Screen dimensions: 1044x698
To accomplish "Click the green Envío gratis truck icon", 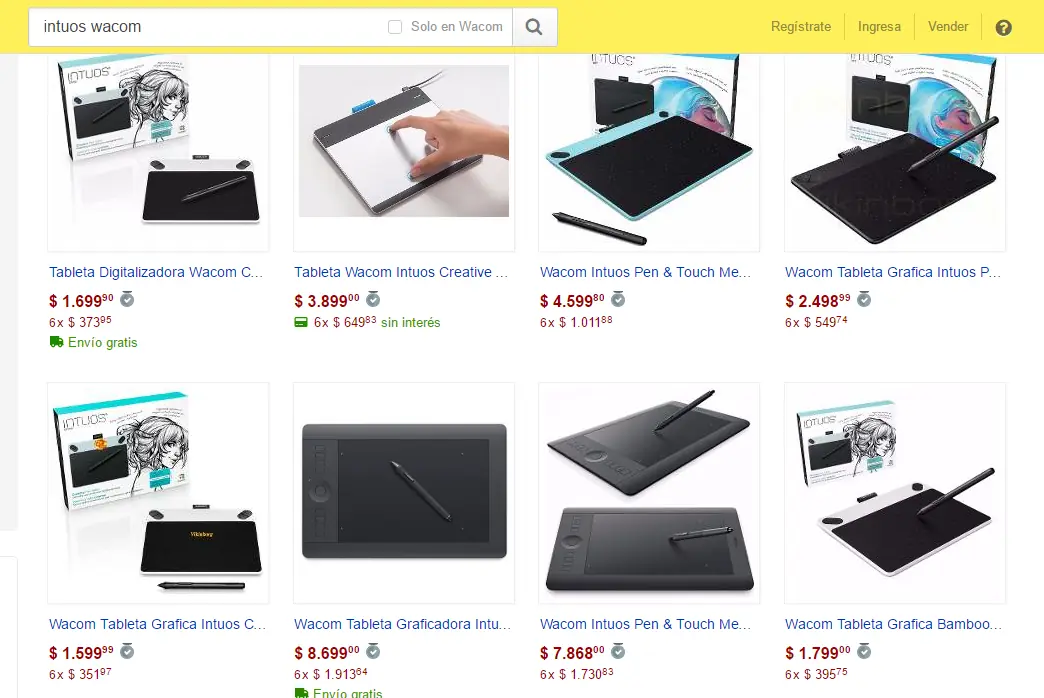I will click(x=57, y=342).
